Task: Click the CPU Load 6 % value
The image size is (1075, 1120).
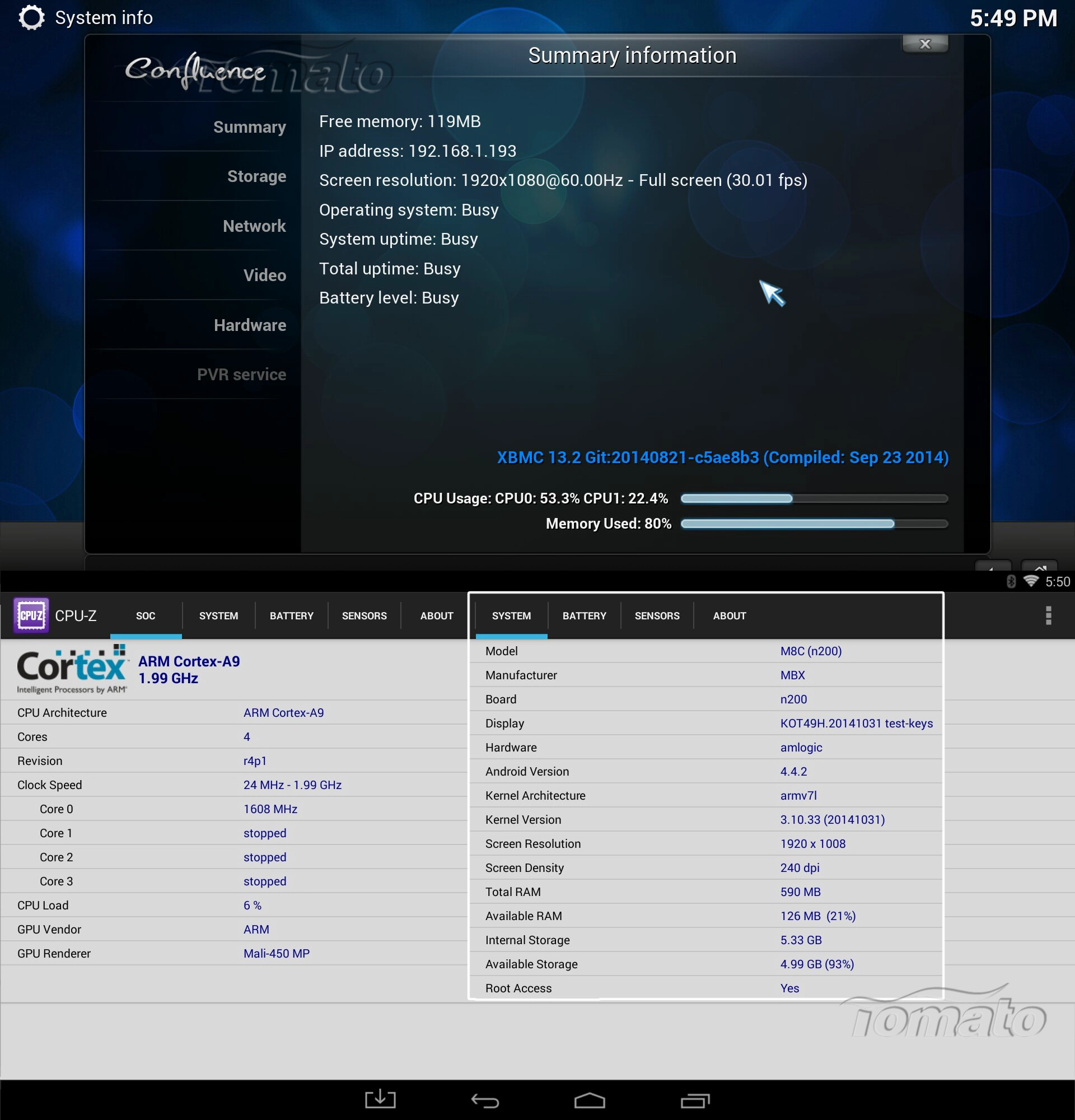Action: 253,905
